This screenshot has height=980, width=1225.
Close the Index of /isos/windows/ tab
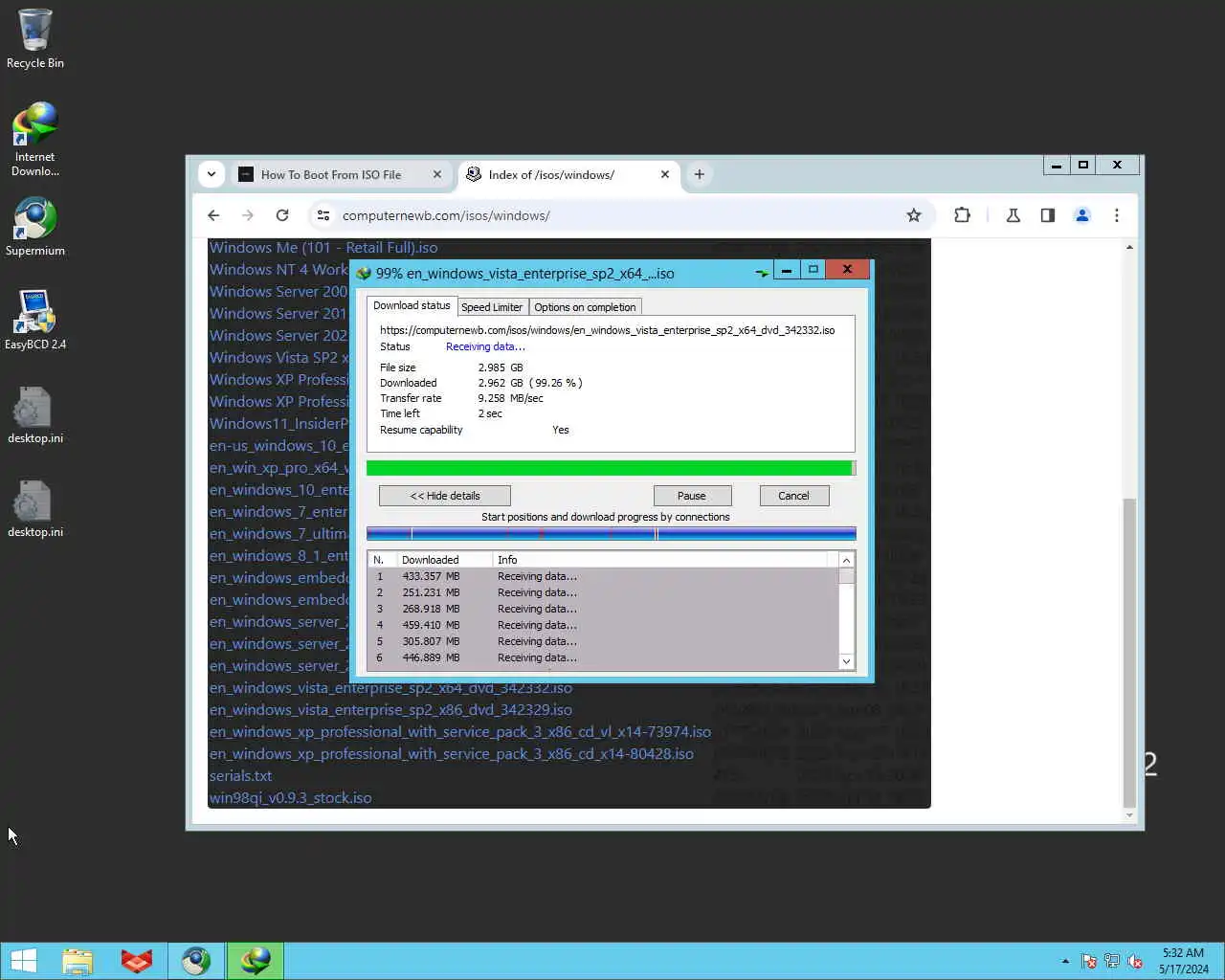pos(665,174)
